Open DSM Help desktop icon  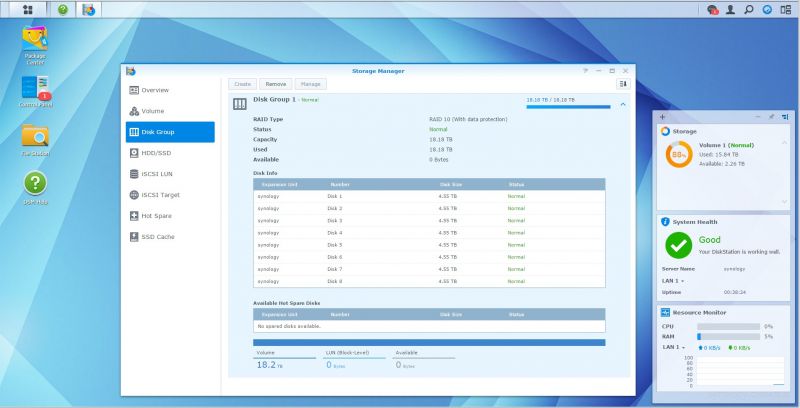[x=35, y=188]
